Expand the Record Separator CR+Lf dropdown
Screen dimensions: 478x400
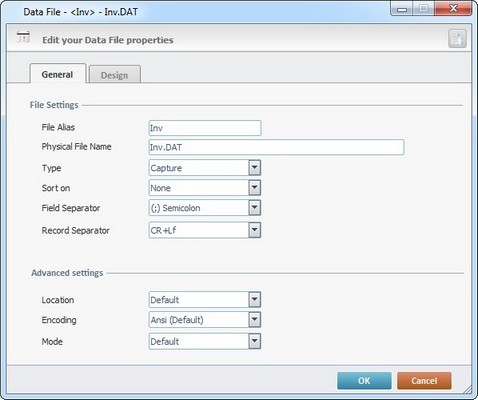pos(255,230)
